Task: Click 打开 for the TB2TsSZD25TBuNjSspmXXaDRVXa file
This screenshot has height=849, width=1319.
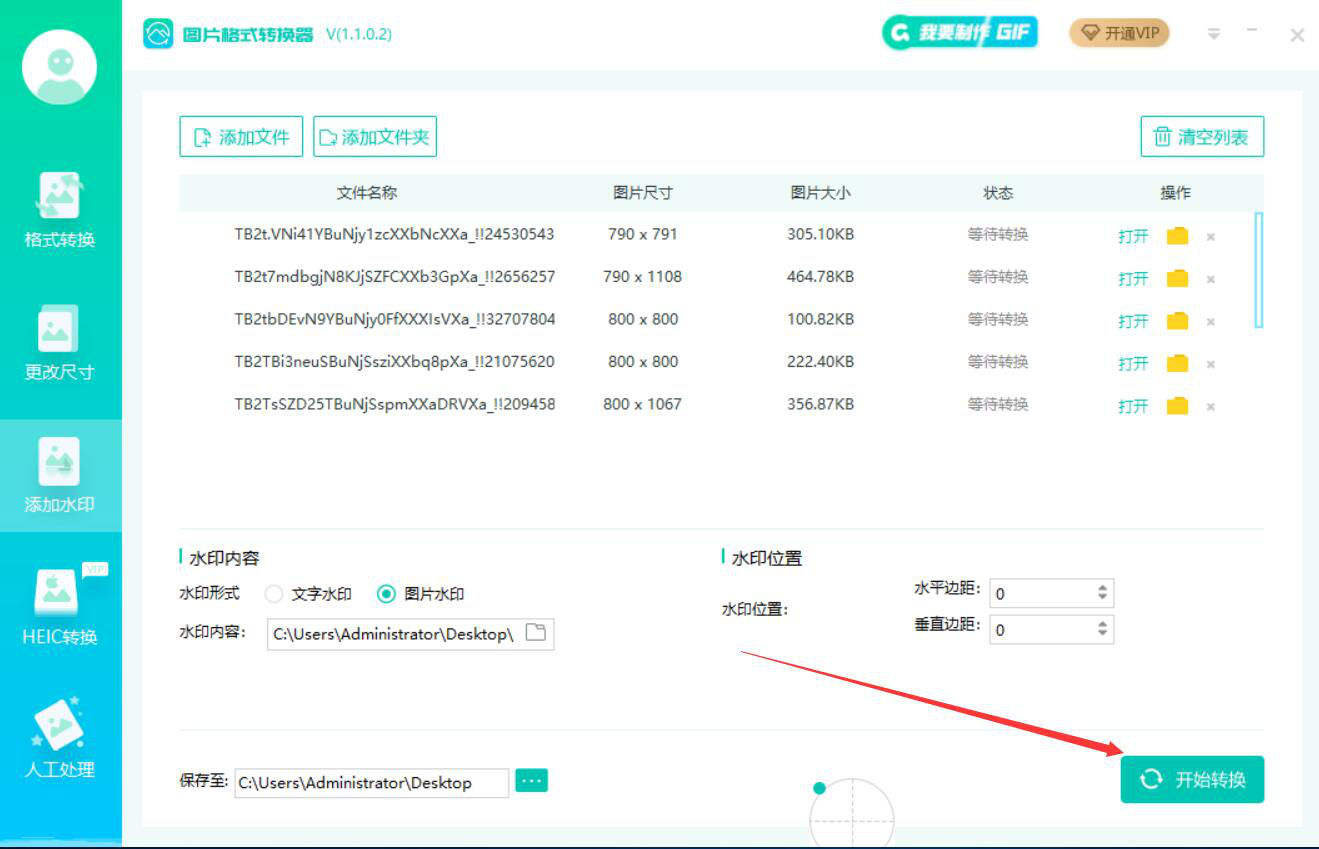Action: [x=1133, y=406]
